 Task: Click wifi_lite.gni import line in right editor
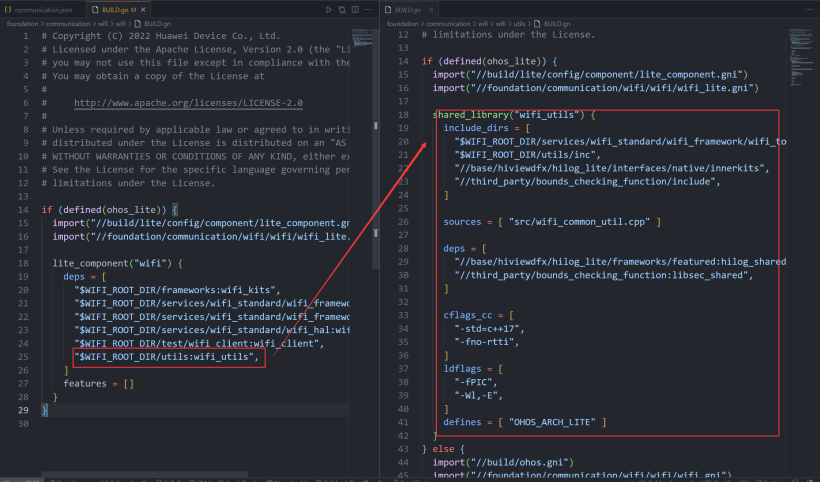coord(595,88)
